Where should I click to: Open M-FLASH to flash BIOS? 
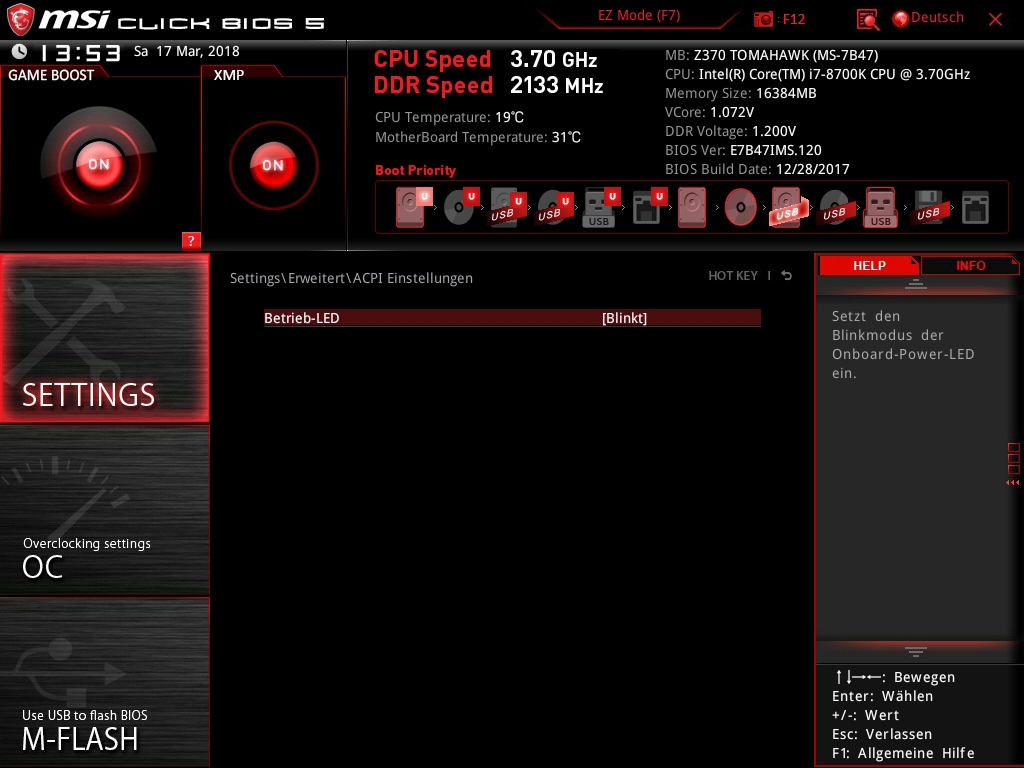(104, 682)
